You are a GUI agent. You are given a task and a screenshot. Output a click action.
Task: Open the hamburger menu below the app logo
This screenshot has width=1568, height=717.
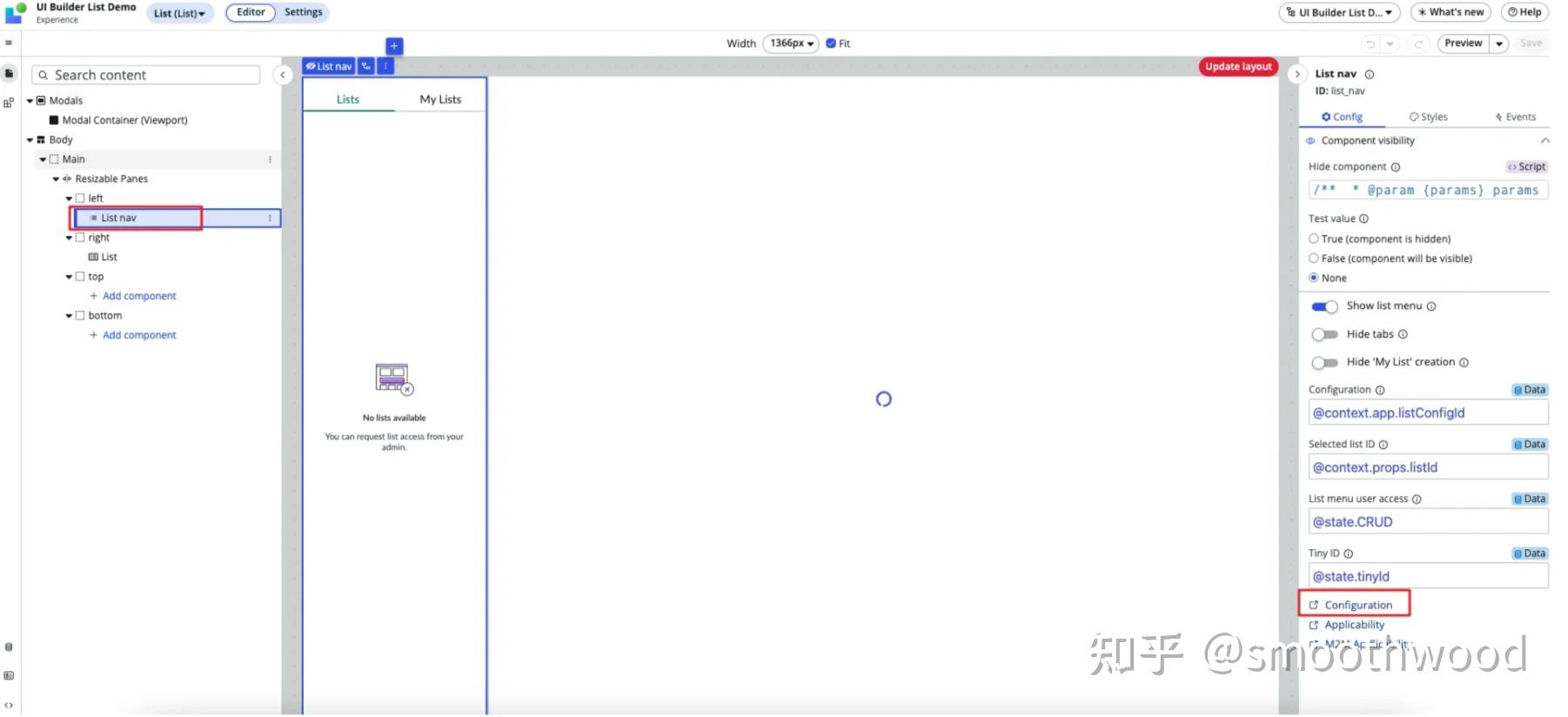pyautogui.click(x=9, y=42)
